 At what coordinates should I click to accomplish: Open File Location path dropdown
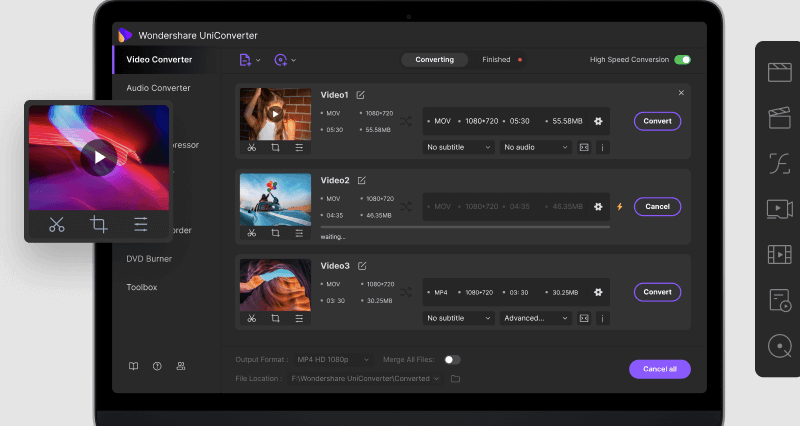[x=365, y=379]
